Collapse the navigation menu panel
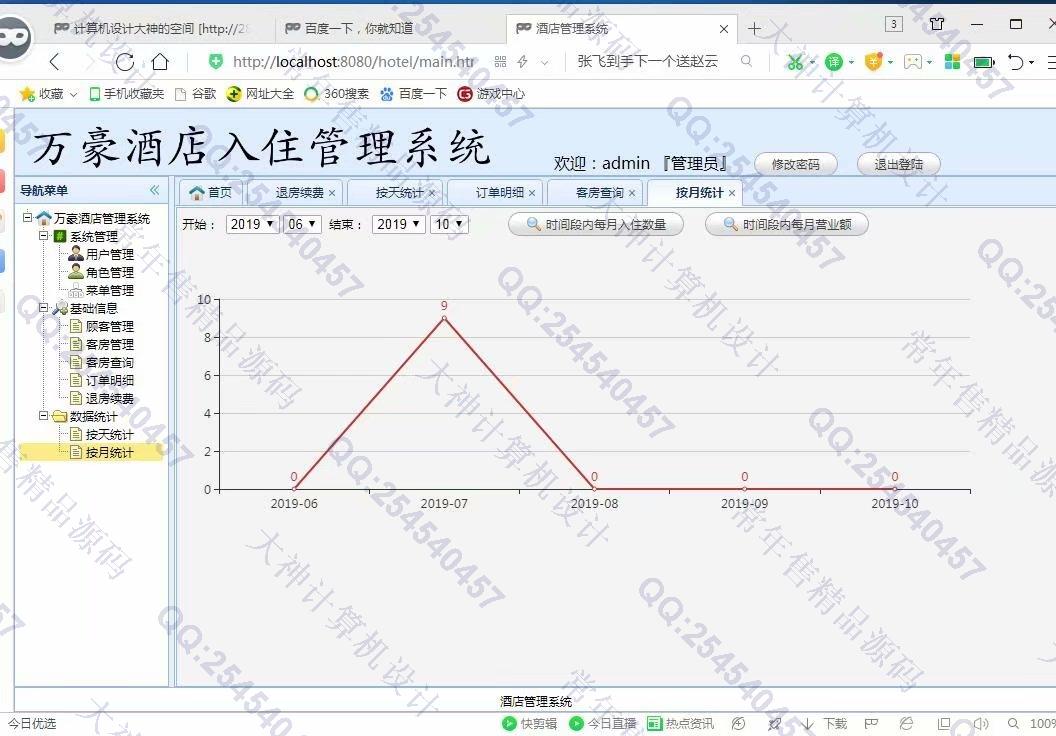This screenshot has height=736, width=1056. (154, 190)
